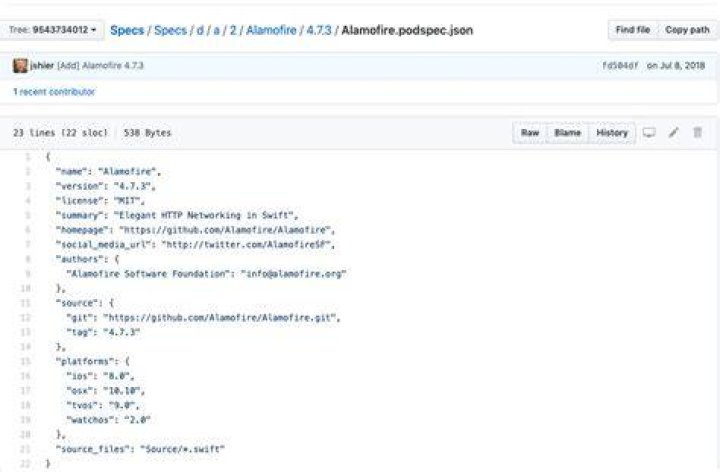Open jshier's avatar image
Viewport: 720px width, 472px height.
coord(20,66)
